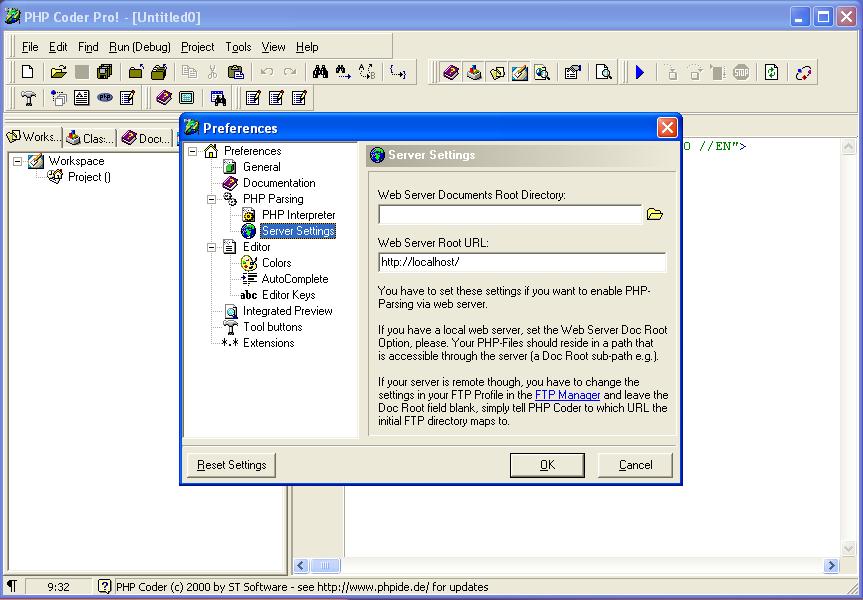Select PHP Interpreter in preferences tree
Viewport: 863px width, 600px height.
(x=298, y=215)
